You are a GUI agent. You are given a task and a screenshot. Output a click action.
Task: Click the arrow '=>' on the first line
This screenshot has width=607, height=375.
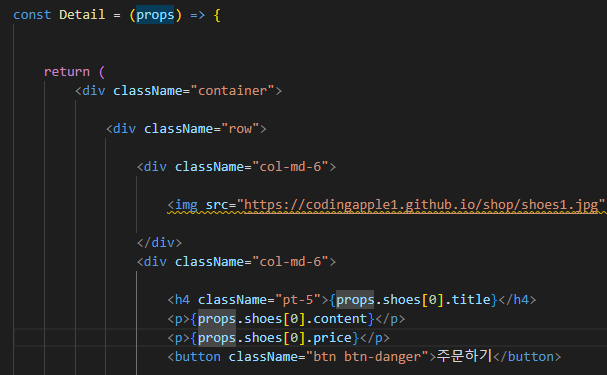[197, 15]
